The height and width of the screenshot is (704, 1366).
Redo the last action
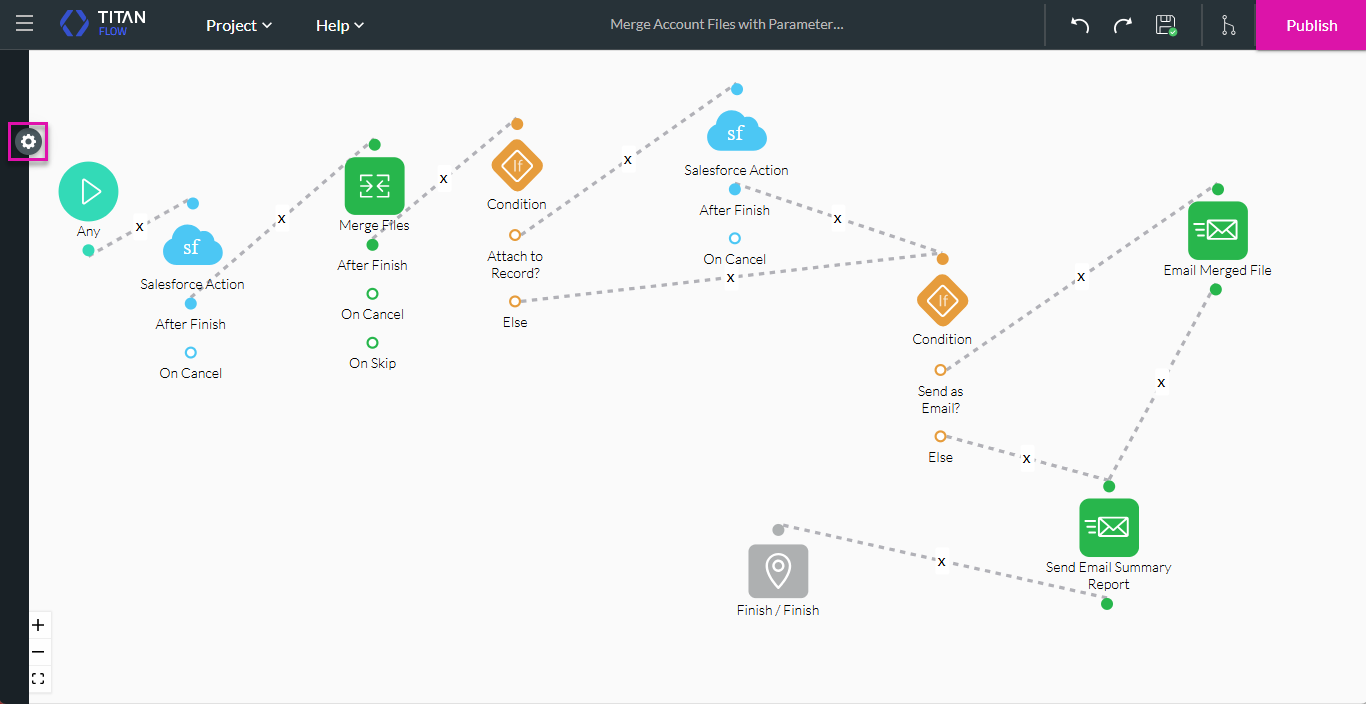point(1122,25)
